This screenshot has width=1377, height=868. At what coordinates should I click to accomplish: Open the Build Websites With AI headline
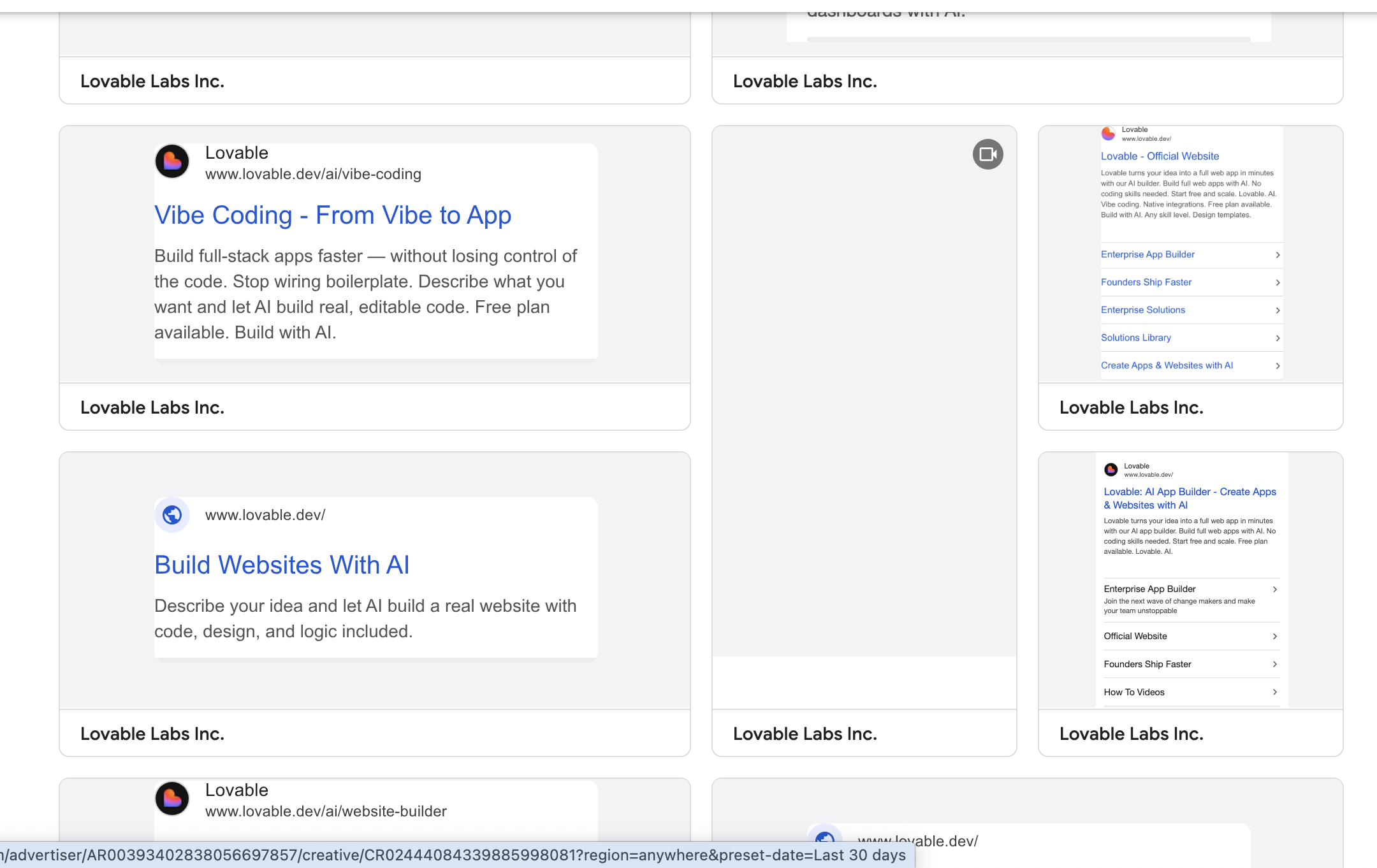point(282,565)
